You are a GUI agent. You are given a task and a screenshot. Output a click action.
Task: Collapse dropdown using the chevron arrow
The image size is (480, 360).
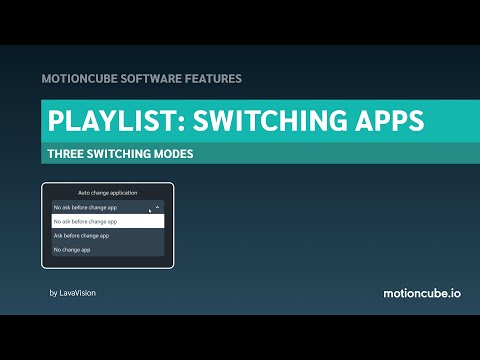(157, 207)
